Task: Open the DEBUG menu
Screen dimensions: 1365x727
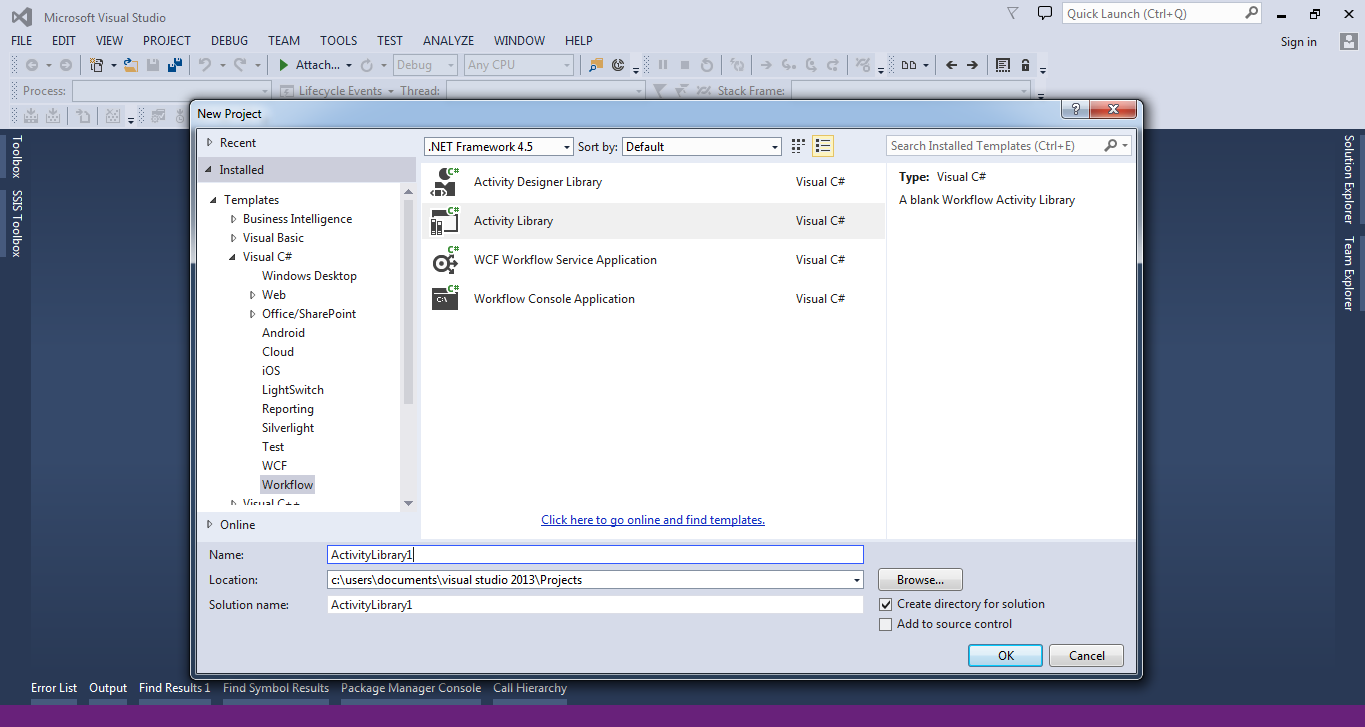Action: 229,40
